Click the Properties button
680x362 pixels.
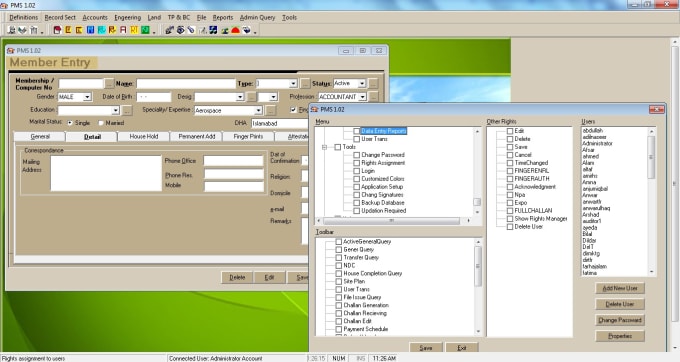[620, 336]
